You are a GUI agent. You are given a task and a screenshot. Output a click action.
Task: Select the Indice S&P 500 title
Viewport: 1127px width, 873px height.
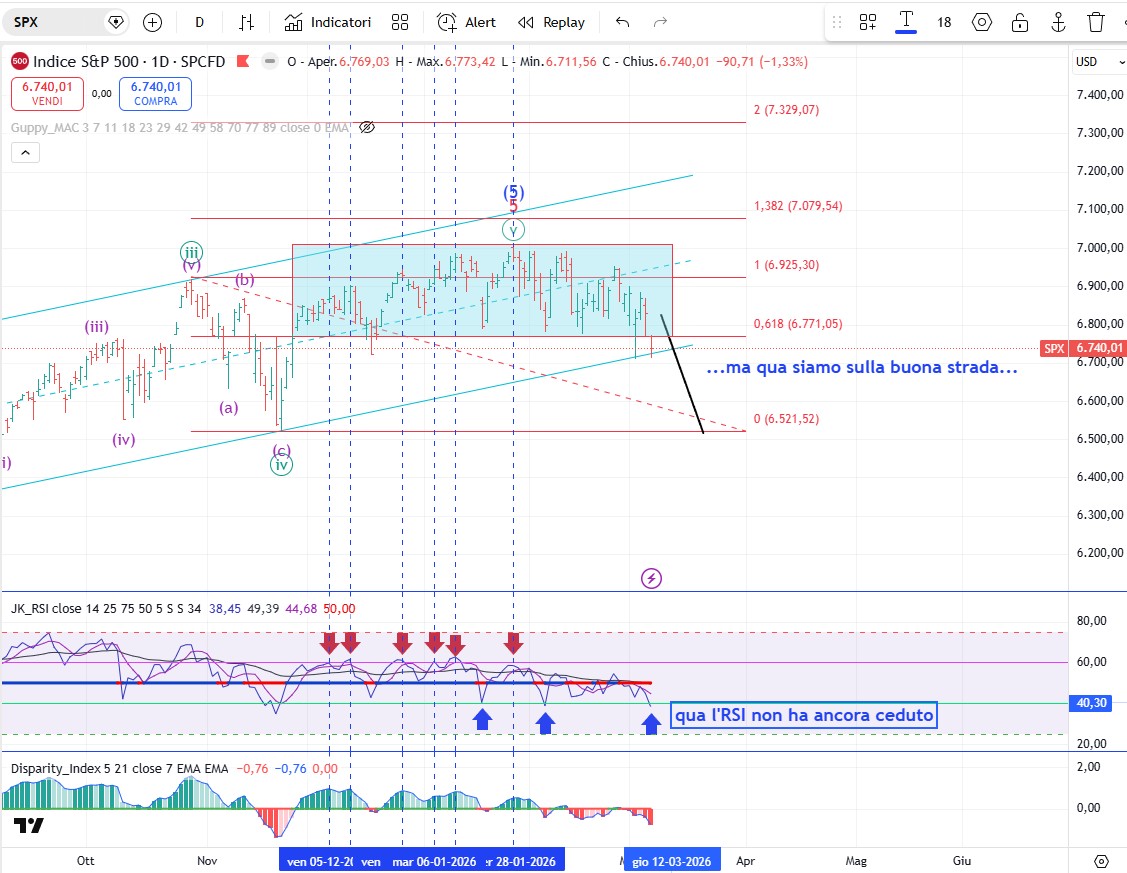[x=129, y=61]
